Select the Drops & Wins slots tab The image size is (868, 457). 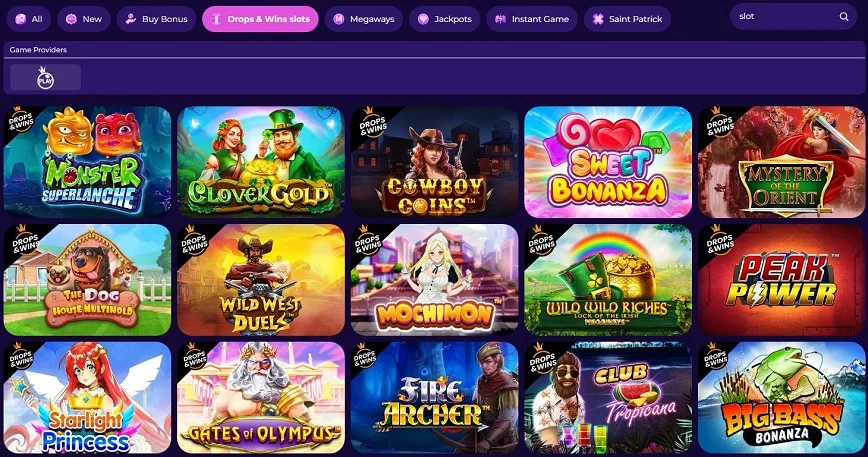(x=260, y=19)
